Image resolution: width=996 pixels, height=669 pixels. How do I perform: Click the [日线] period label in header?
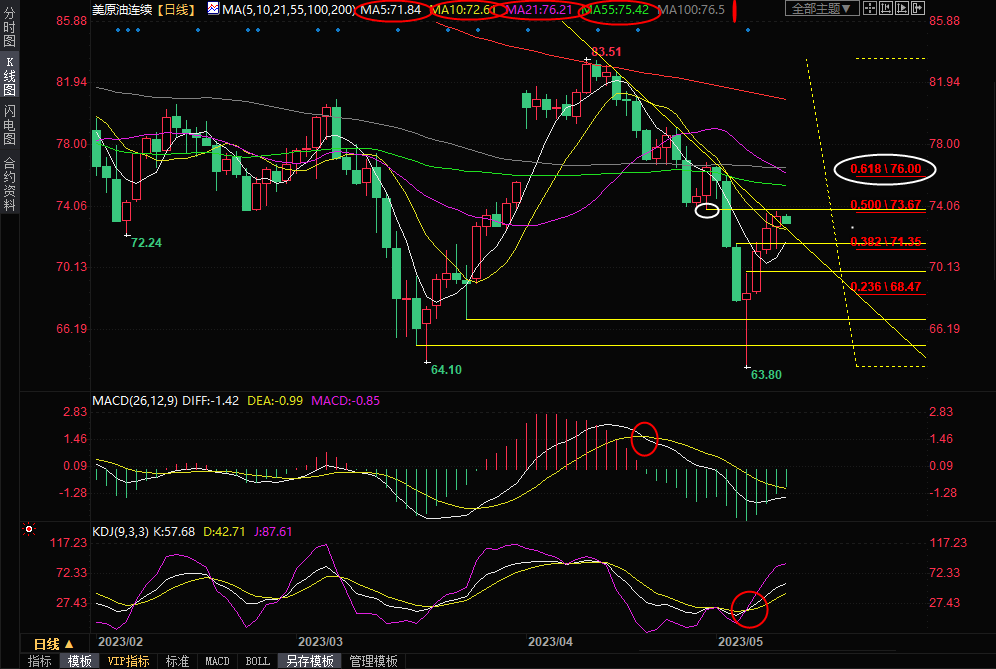click(x=176, y=10)
